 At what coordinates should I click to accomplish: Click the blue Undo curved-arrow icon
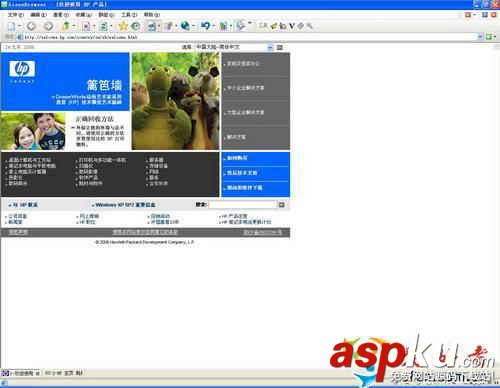205,26
